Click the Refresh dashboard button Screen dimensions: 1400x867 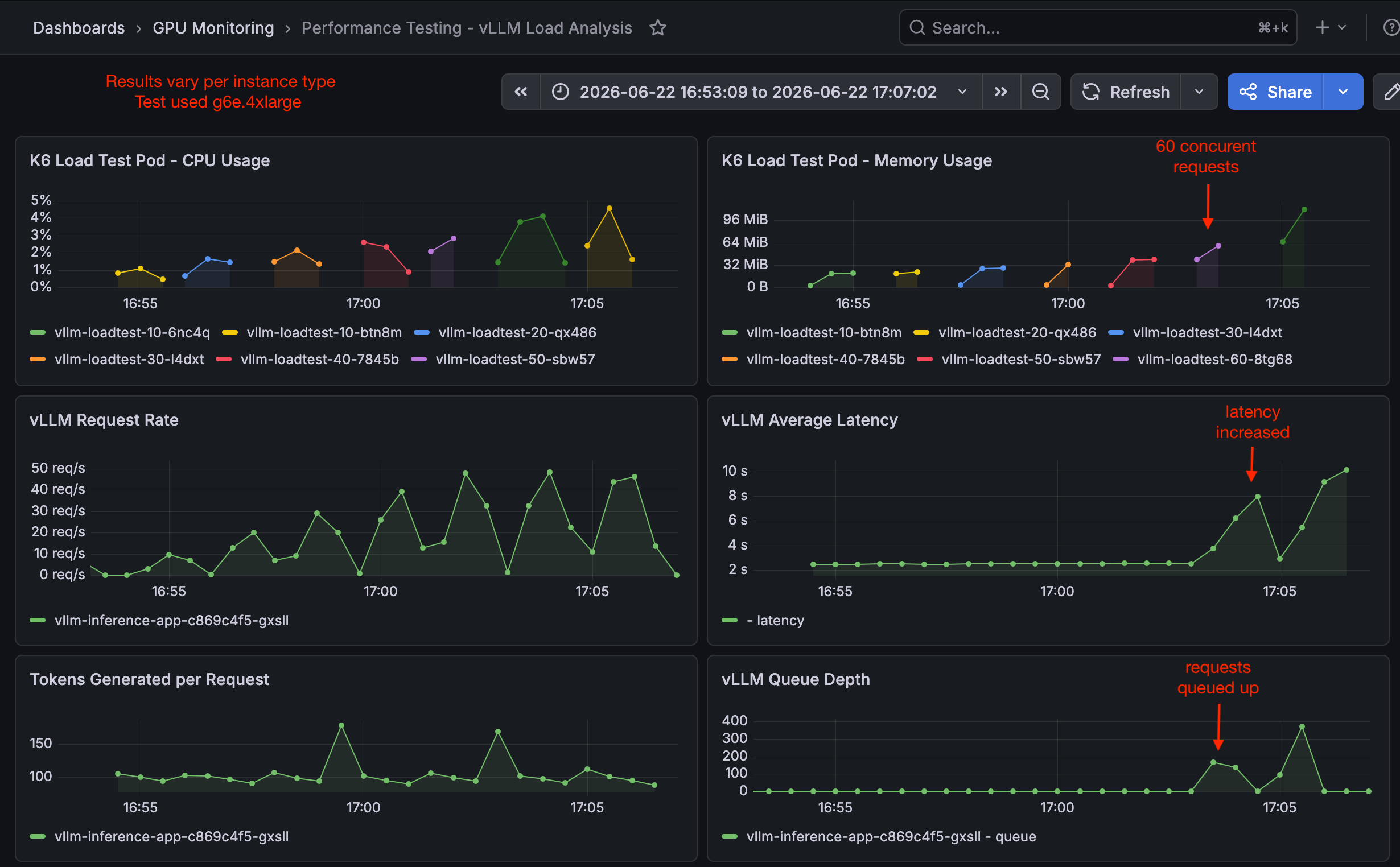click(1125, 92)
